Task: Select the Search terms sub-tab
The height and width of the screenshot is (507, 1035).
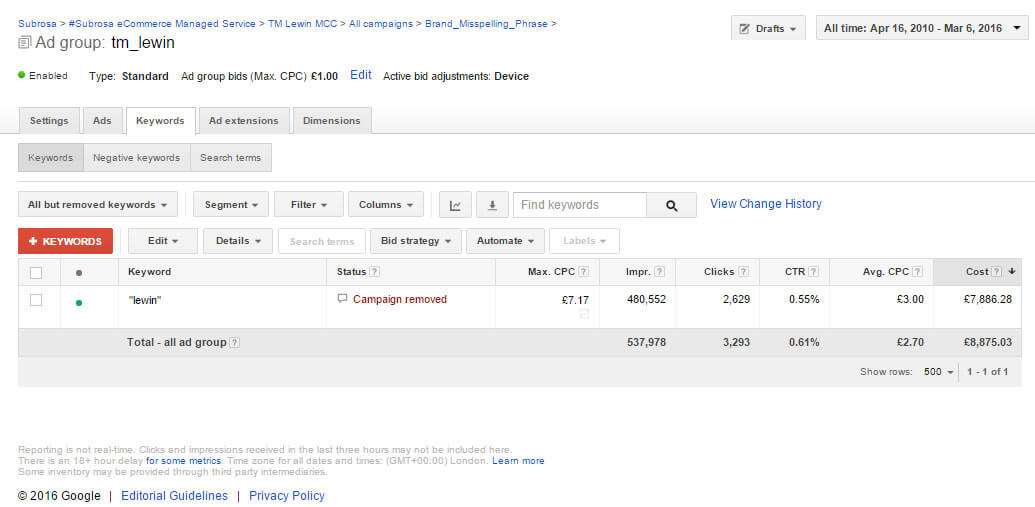Action: [230, 158]
